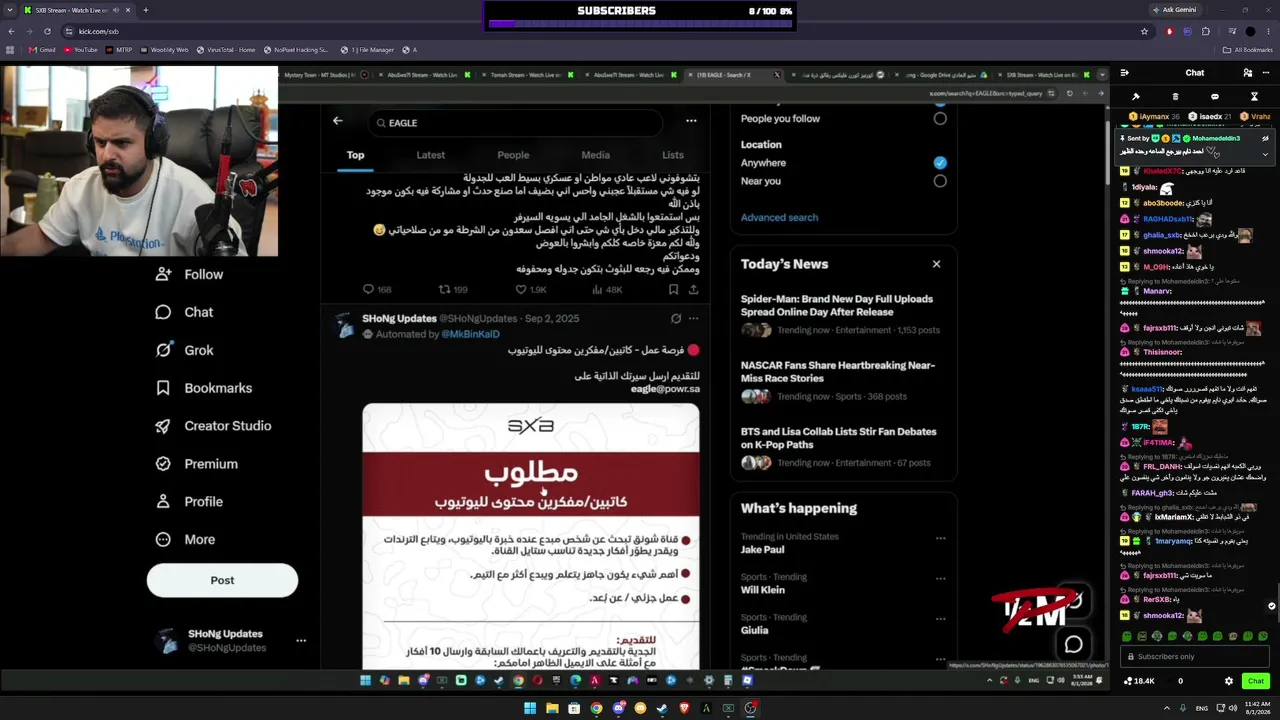
Task: Open Premium in the X sidebar
Action: pyautogui.click(x=197, y=464)
